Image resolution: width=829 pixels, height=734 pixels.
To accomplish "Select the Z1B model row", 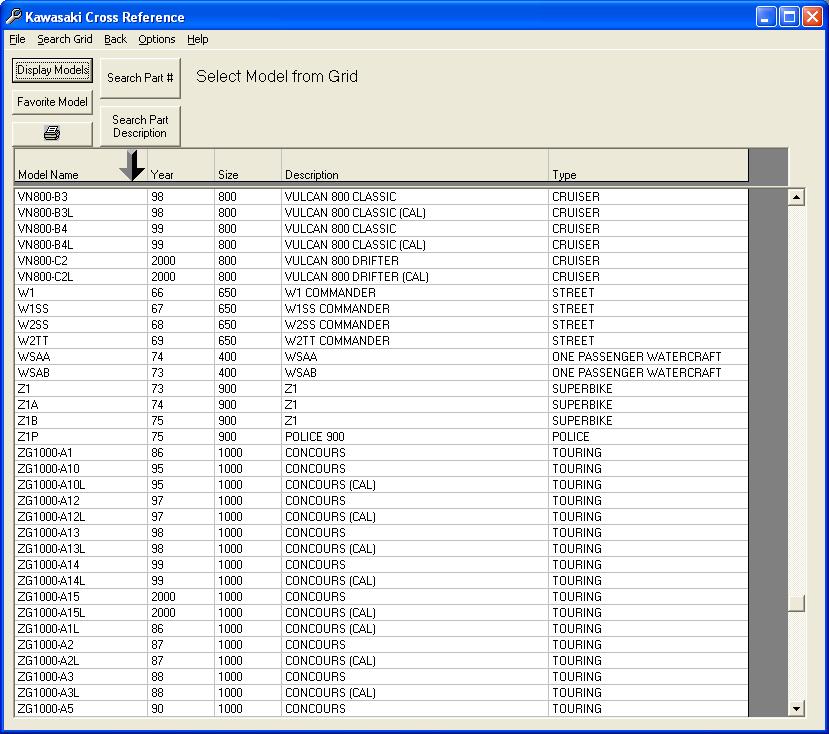I will [x=381, y=420].
